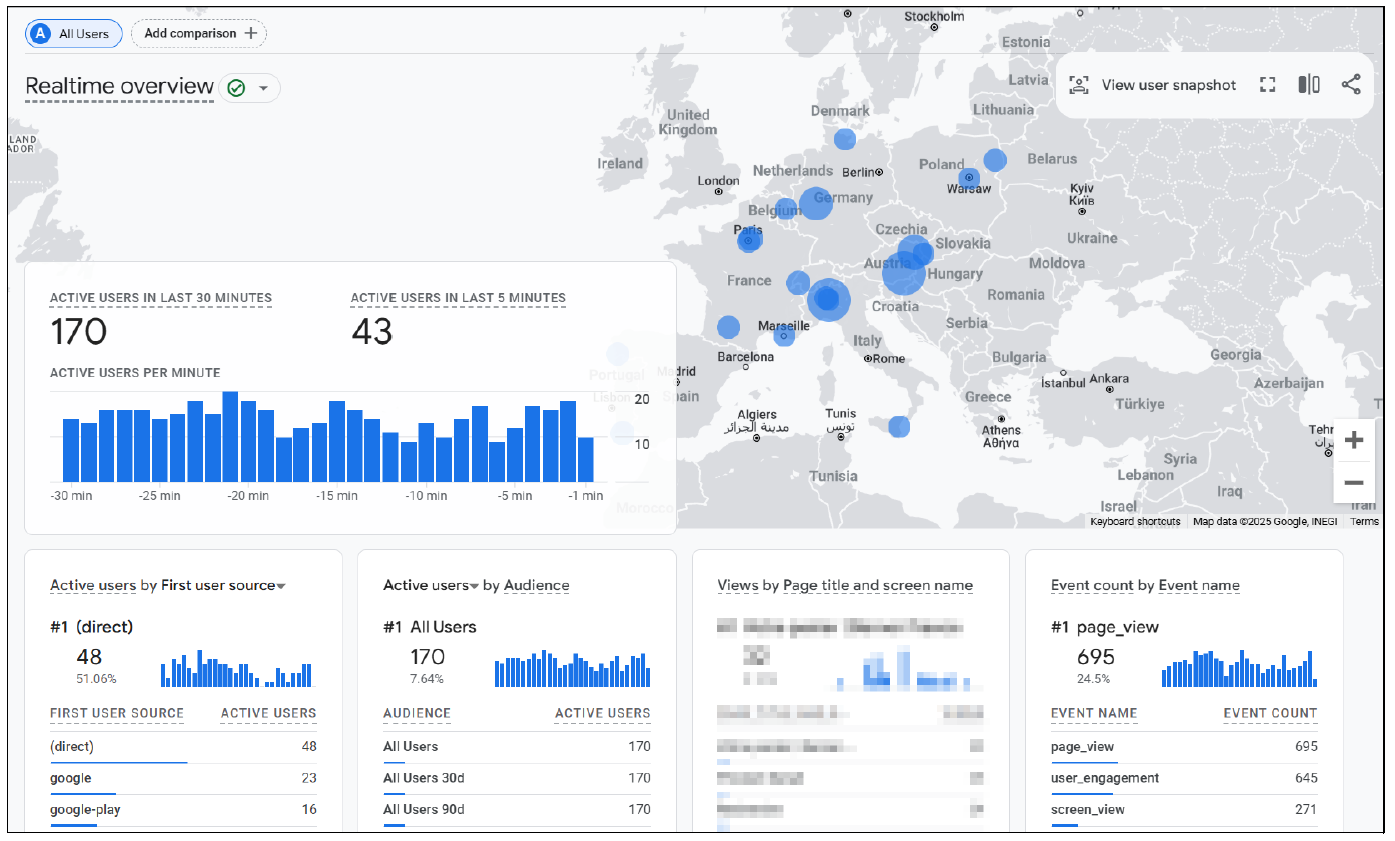Viewport: 1395px width, 841px height.
Task: Click the Add comparison button
Action: point(198,33)
